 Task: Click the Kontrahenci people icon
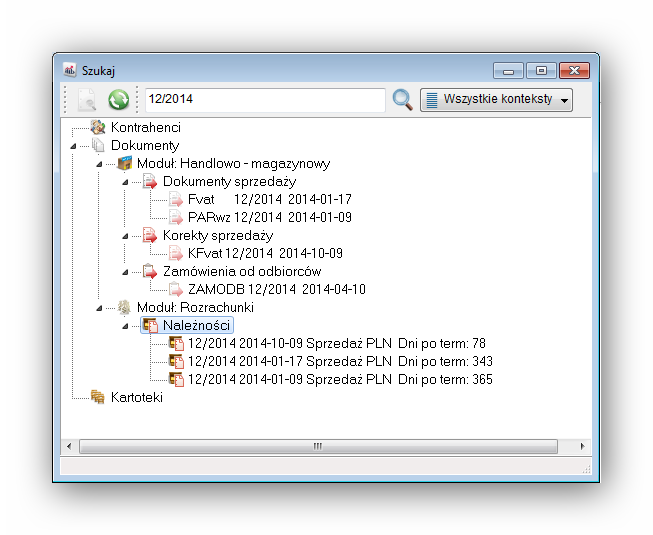98,127
